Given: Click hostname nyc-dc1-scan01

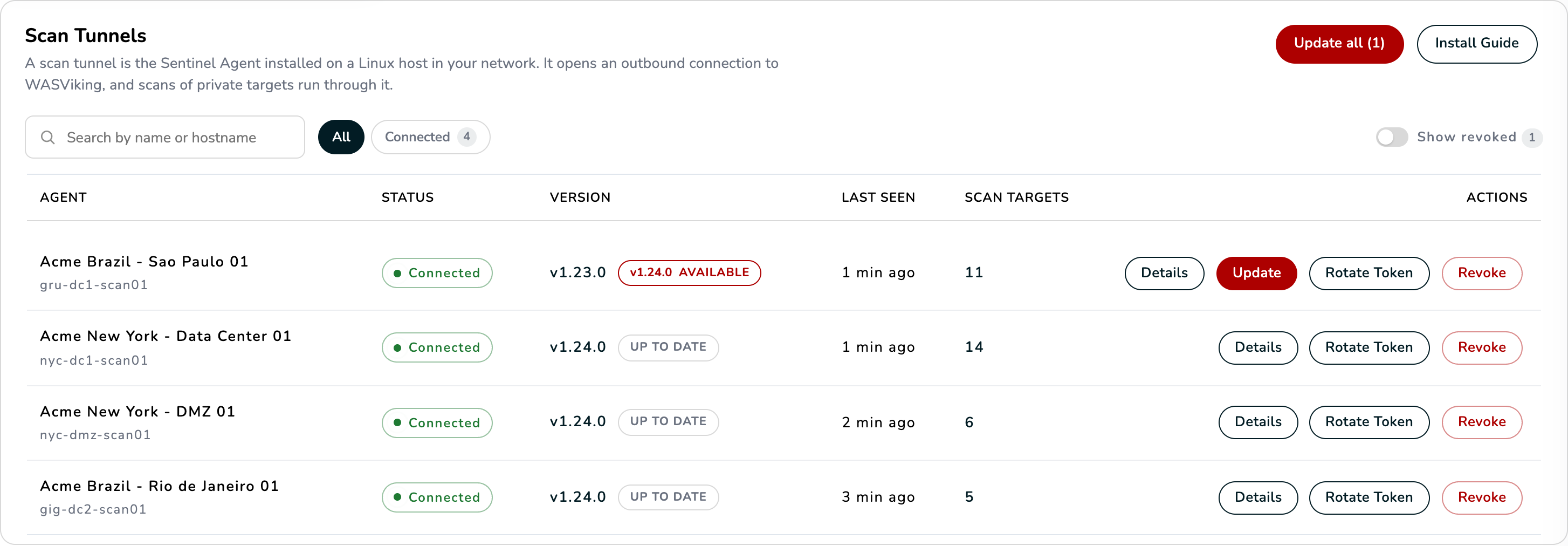Looking at the screenshot, I should tap(94, 360).
